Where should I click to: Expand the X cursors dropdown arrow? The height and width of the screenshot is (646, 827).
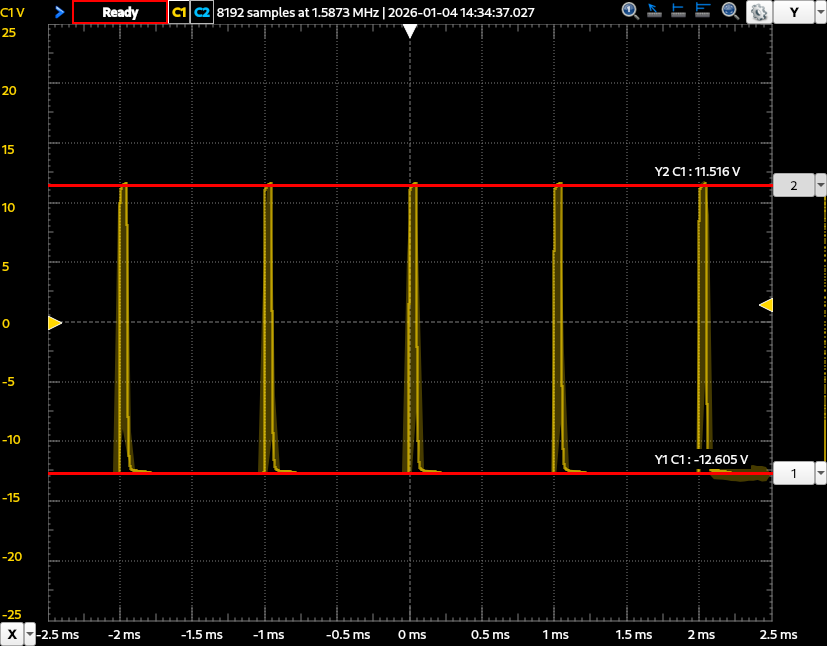31,635
